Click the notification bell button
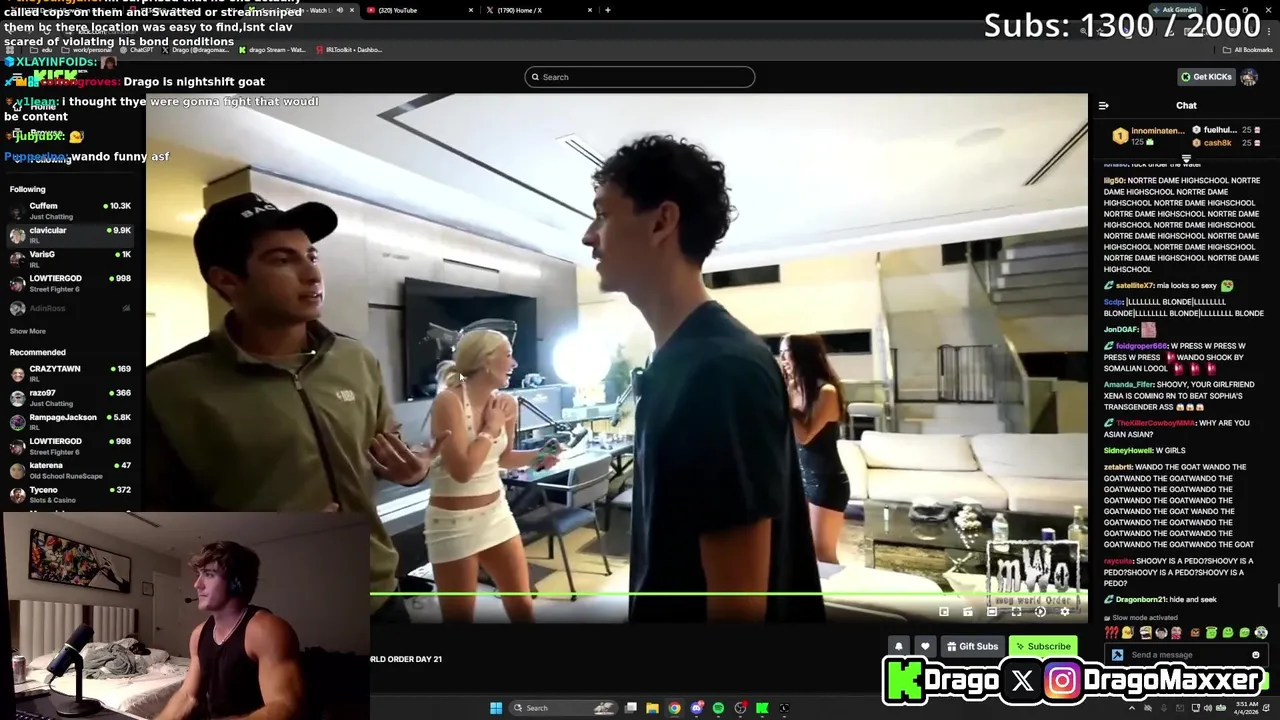 (899, 646)
